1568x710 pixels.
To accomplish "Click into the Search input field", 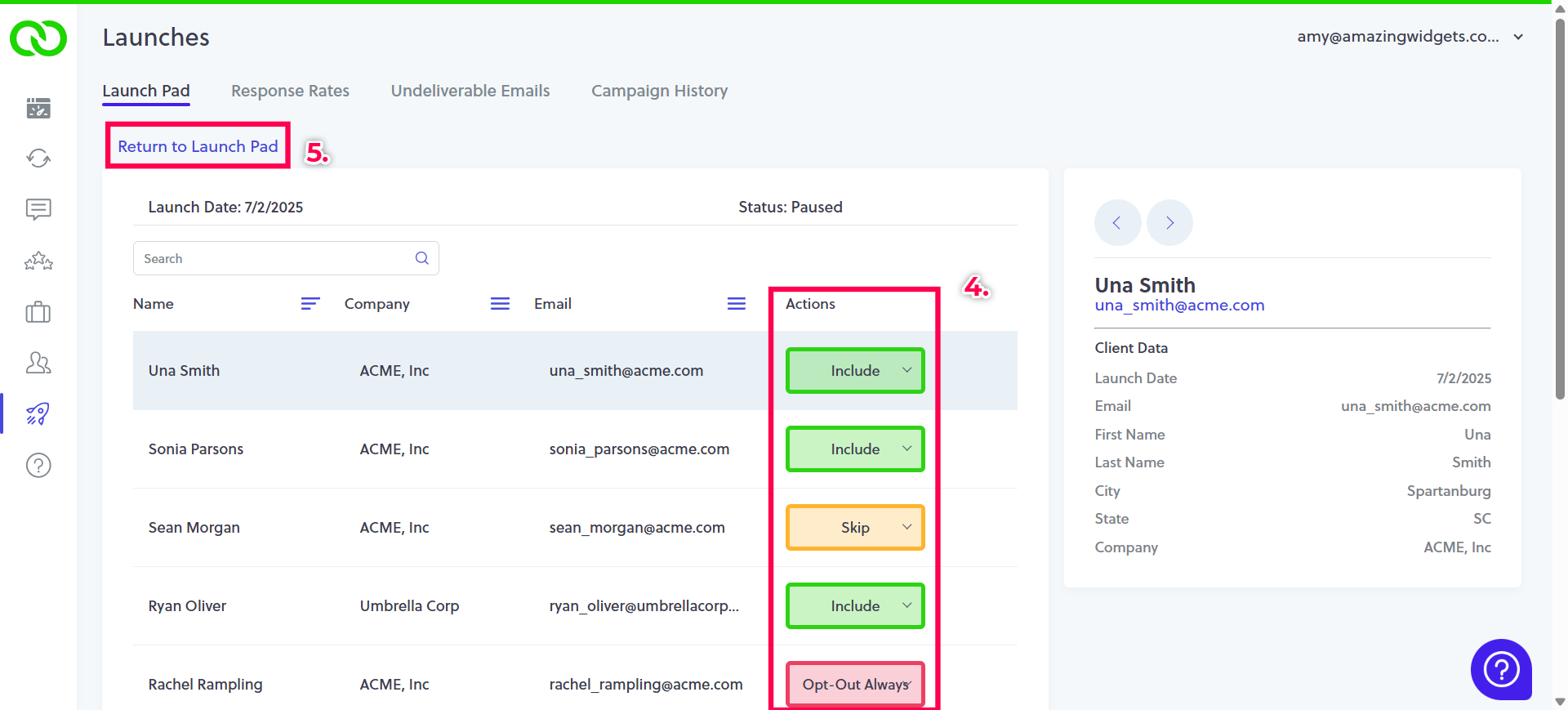I will click(x=274, y=258).
